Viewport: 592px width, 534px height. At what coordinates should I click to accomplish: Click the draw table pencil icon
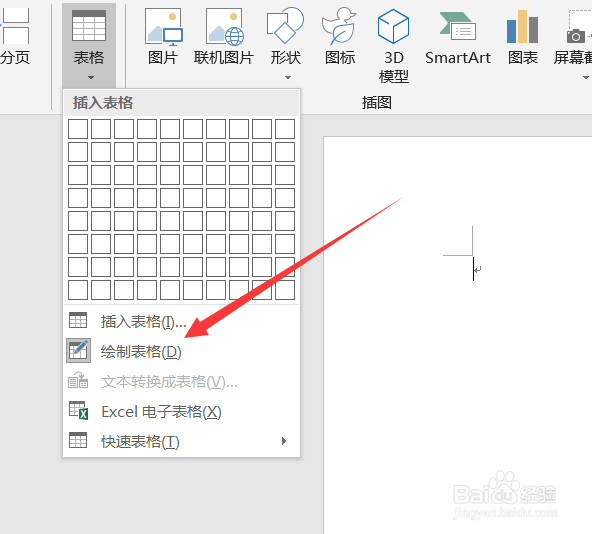click(x=79, y=350)
